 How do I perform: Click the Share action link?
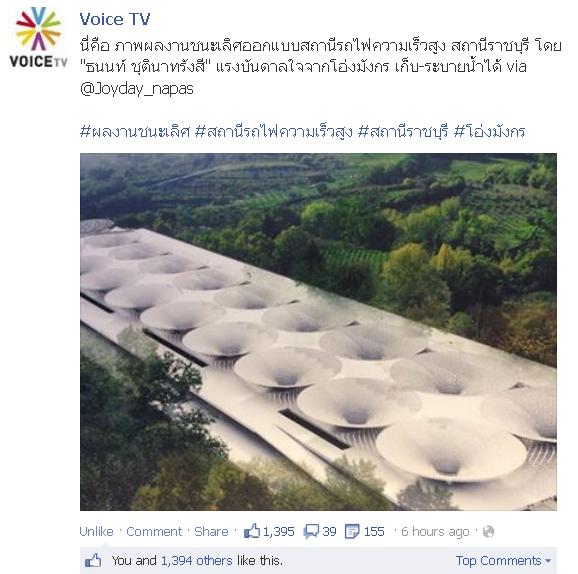[211, 531]
